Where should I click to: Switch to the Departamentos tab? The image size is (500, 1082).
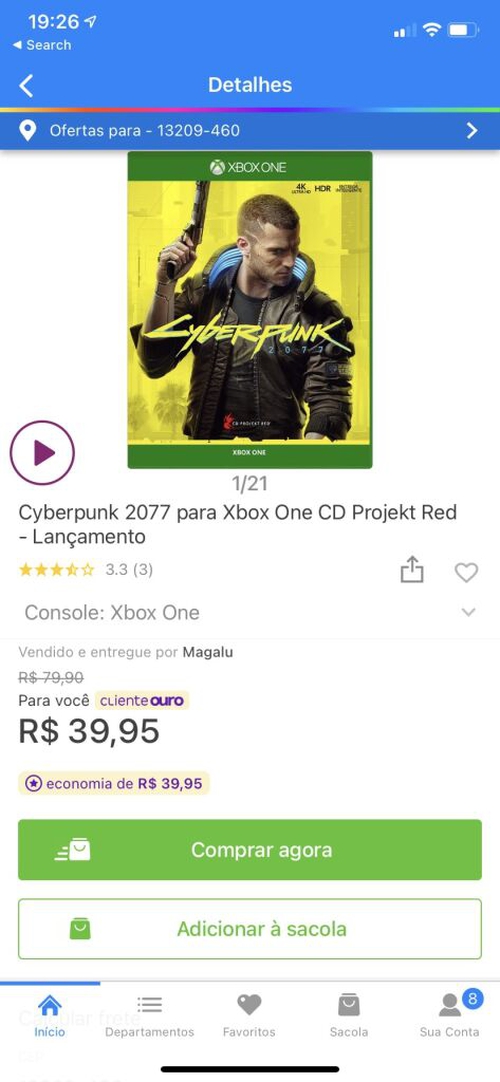click(150, 1015)
